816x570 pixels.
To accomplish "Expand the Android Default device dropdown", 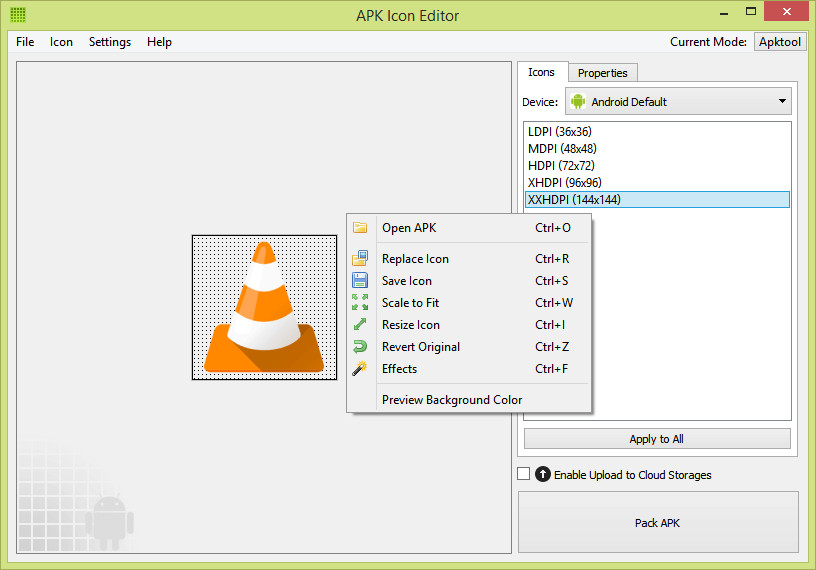I will coord(678,102).
